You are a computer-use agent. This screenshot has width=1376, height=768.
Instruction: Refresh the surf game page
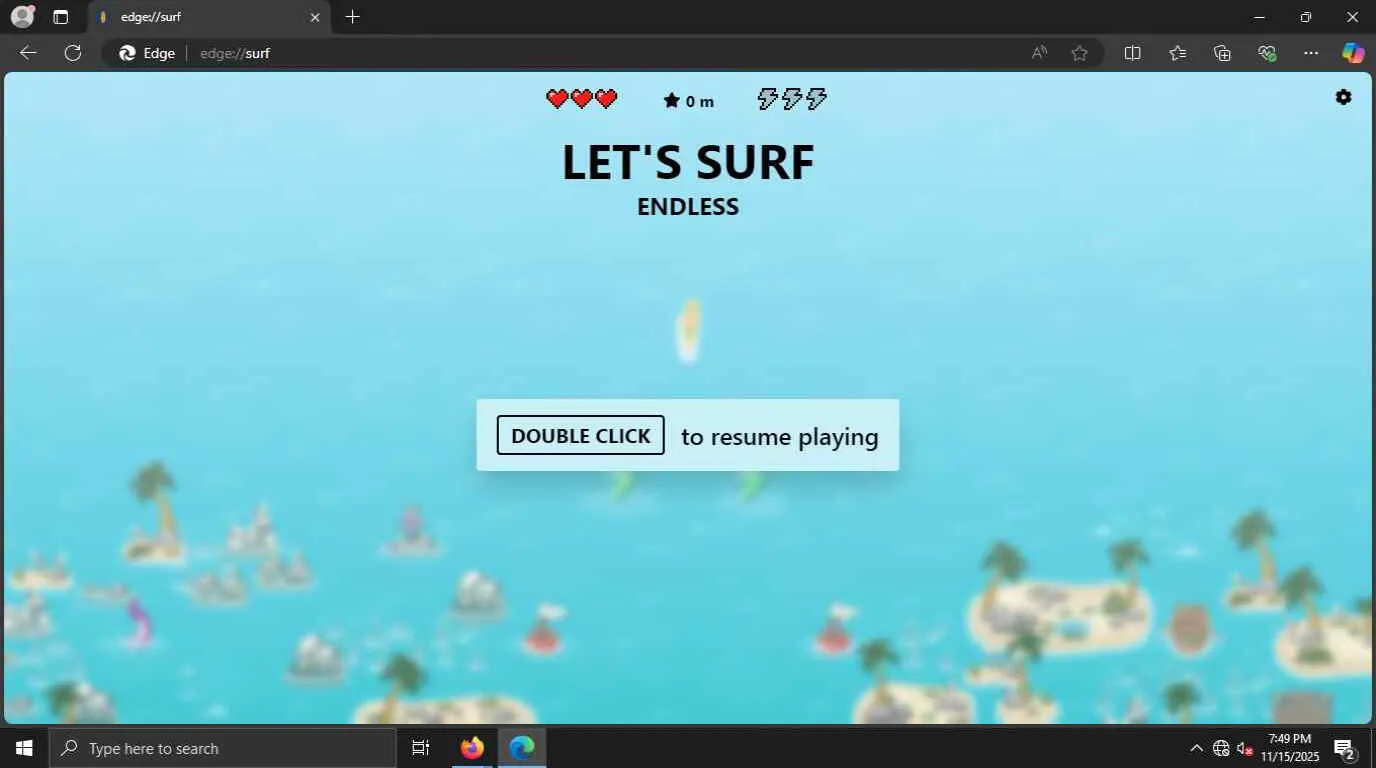tap(73, 53)
